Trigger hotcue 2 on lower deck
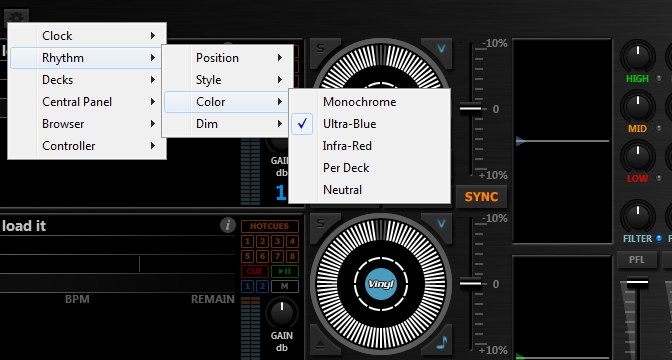 click(x=263, y=241)
